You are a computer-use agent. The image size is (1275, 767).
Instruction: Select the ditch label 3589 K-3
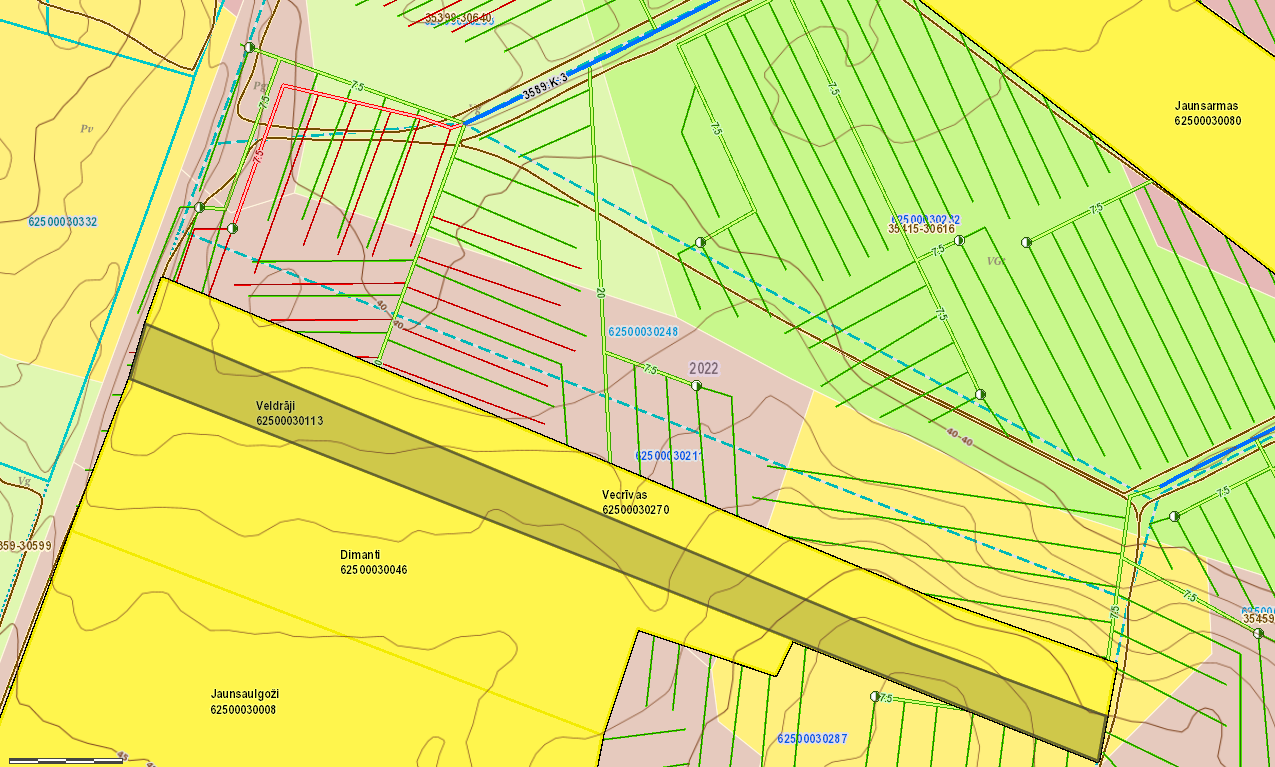pos(545,88)
